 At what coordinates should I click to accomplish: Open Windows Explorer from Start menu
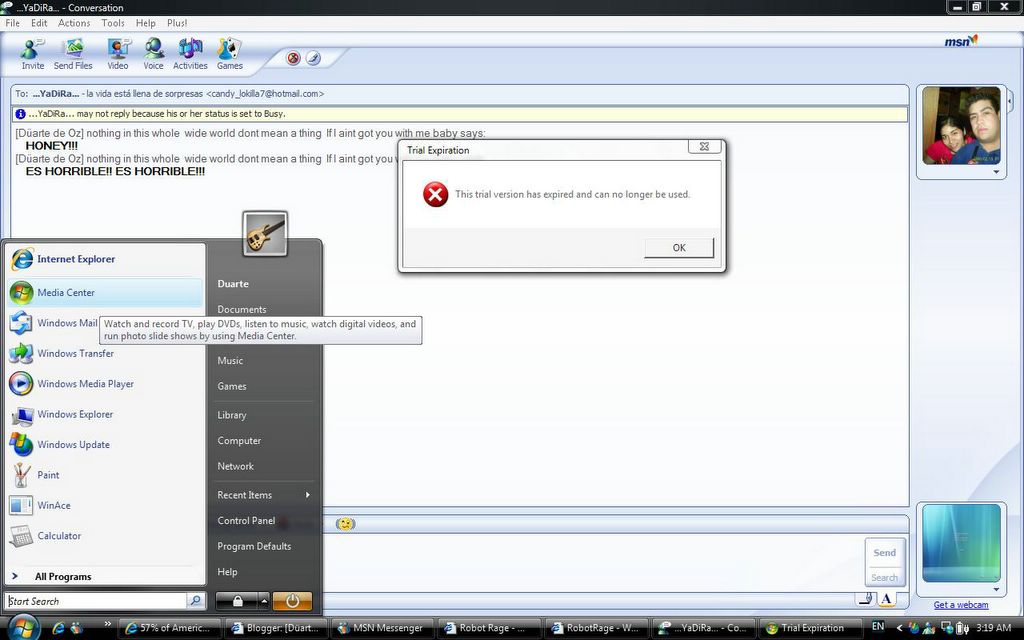pos(105,414)
